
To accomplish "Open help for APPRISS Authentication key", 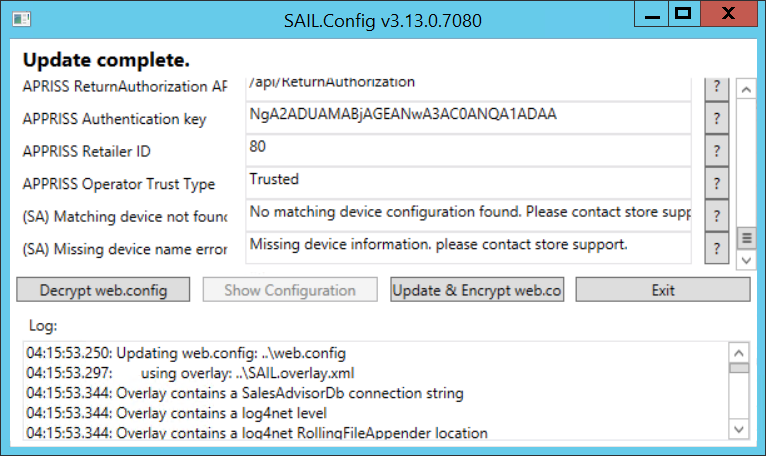I will pyautogui.click(x=717, y=119).
